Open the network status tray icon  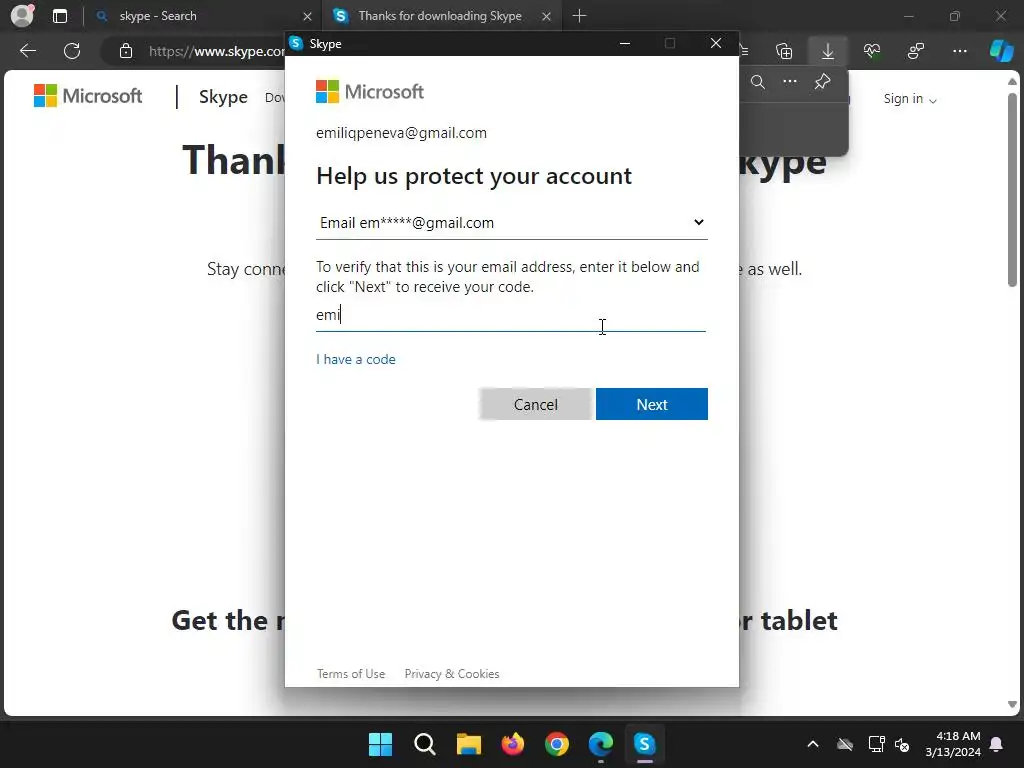[x=876, y=744]
